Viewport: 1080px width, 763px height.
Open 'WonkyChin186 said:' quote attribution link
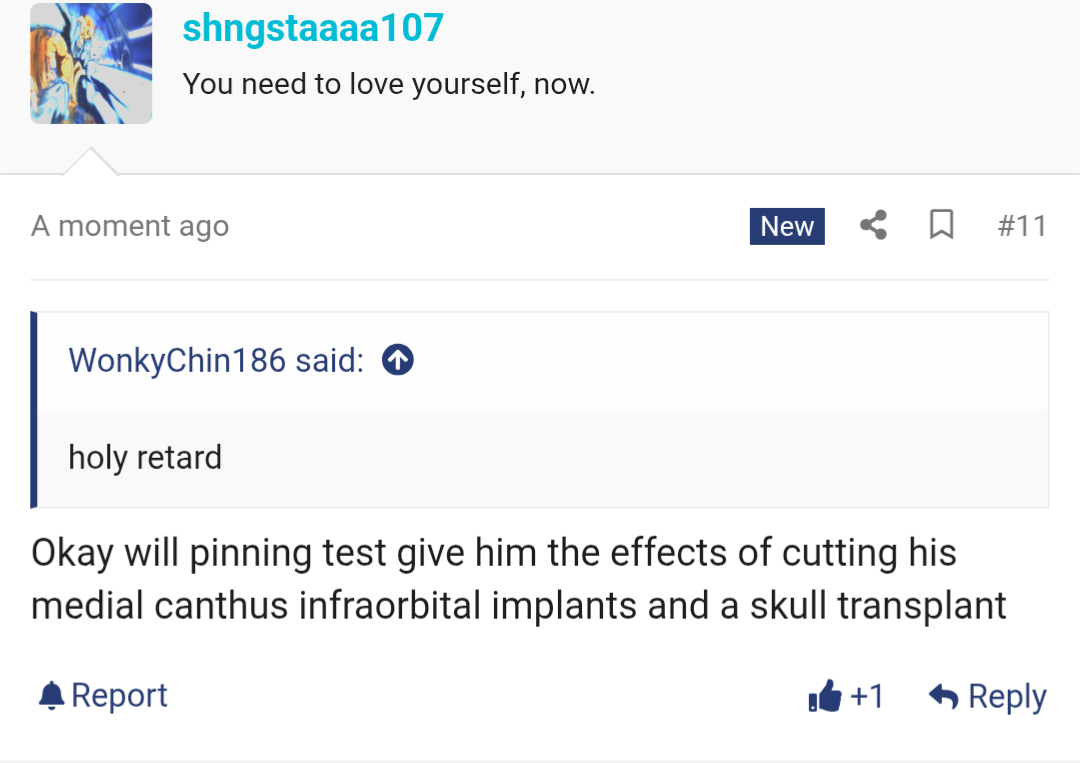216,360
